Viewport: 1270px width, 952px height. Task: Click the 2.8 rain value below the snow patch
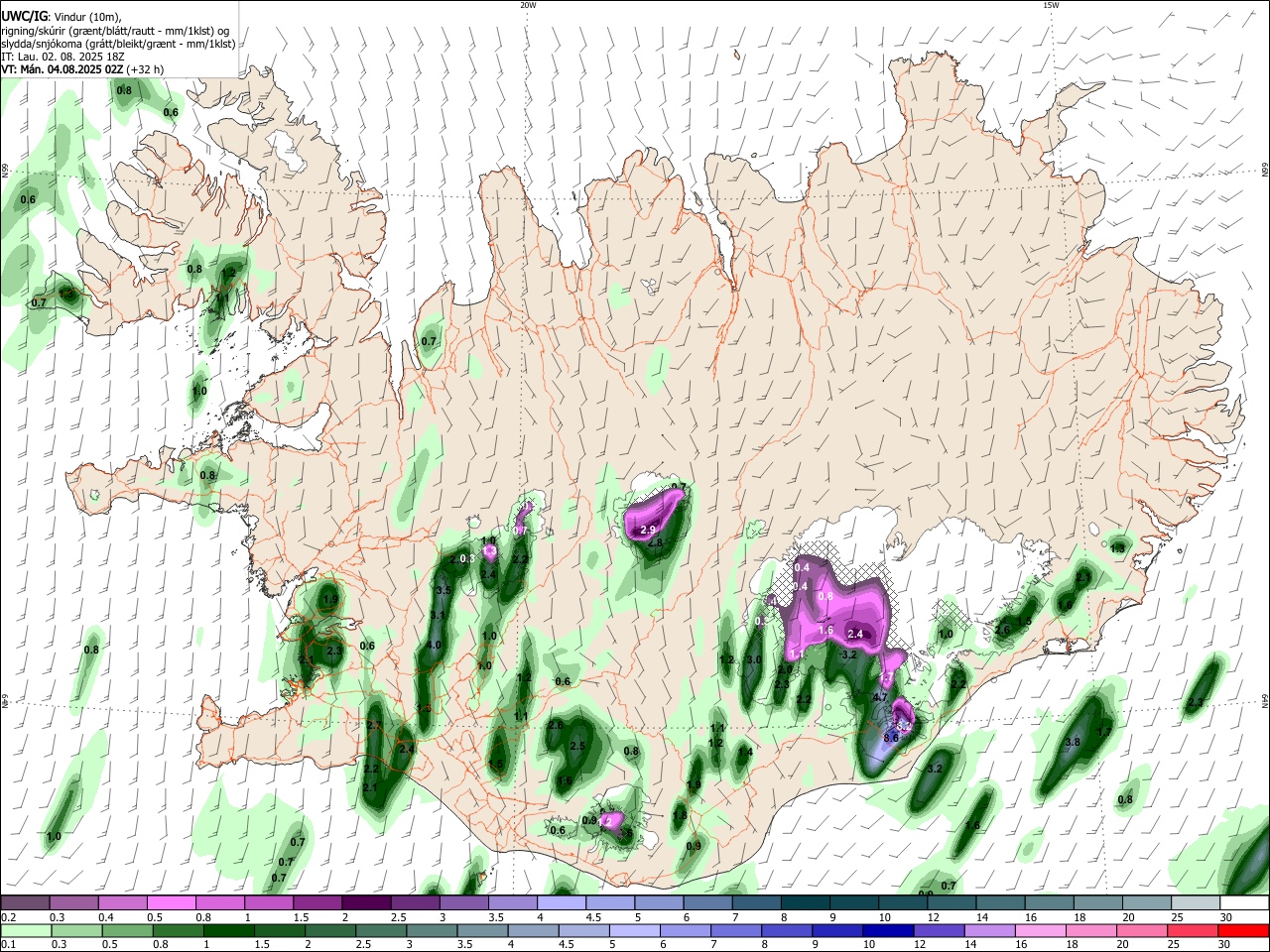[x=655, y=543]
